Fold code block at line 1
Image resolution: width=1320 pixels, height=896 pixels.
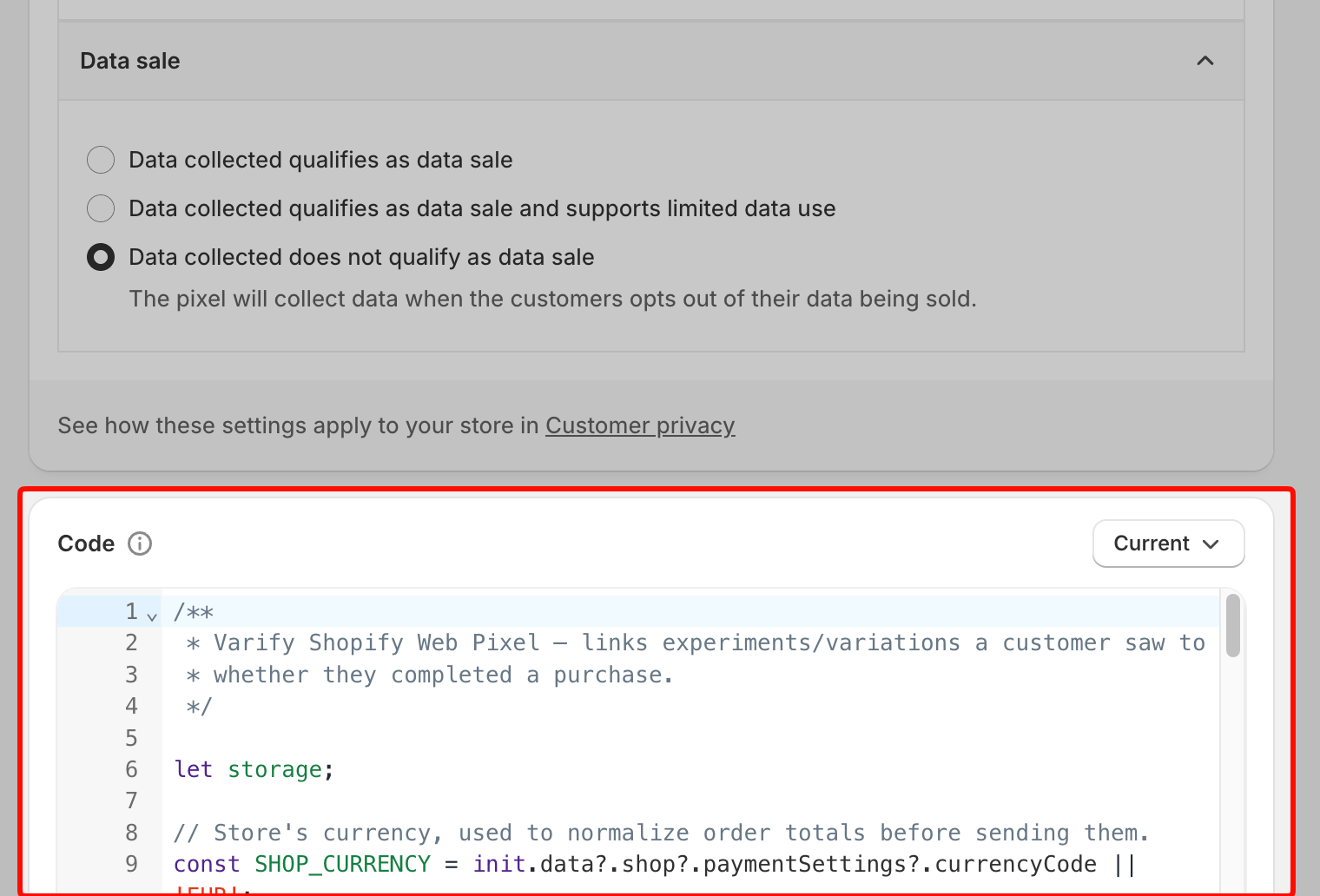point(152,616)
